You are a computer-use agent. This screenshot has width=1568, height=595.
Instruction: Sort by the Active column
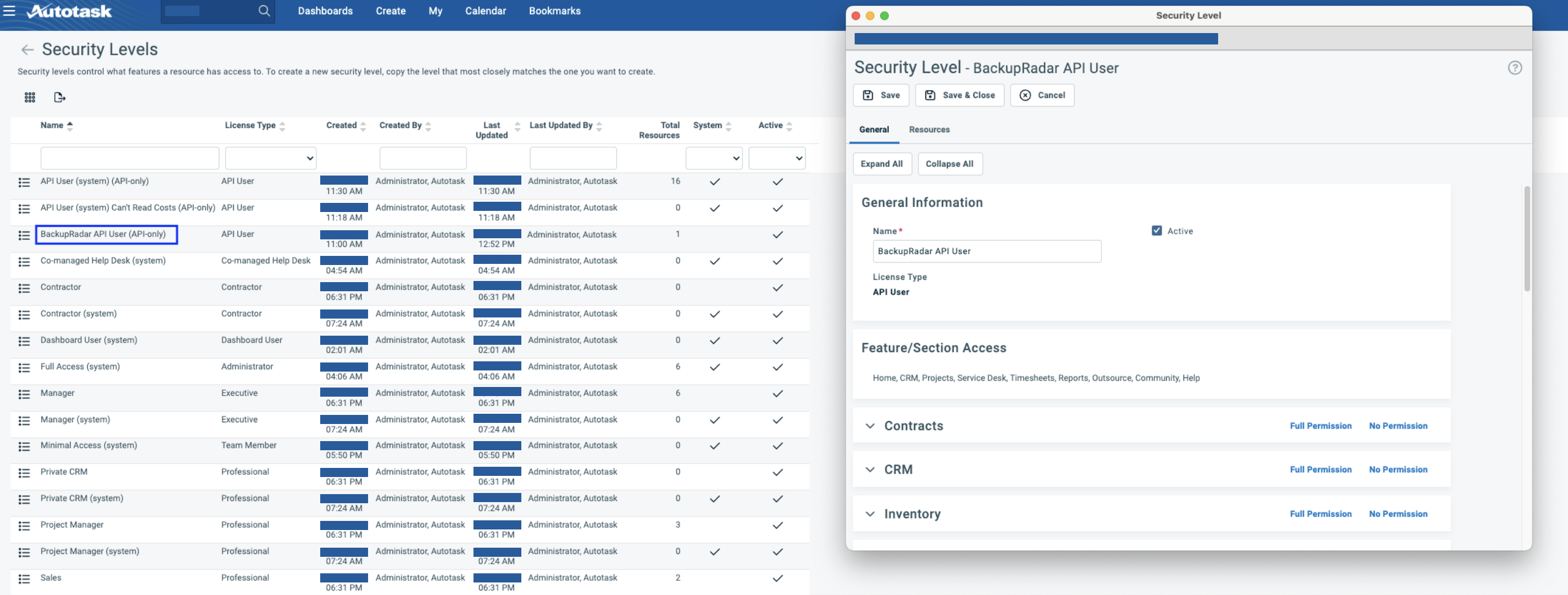tap(790, 126)
